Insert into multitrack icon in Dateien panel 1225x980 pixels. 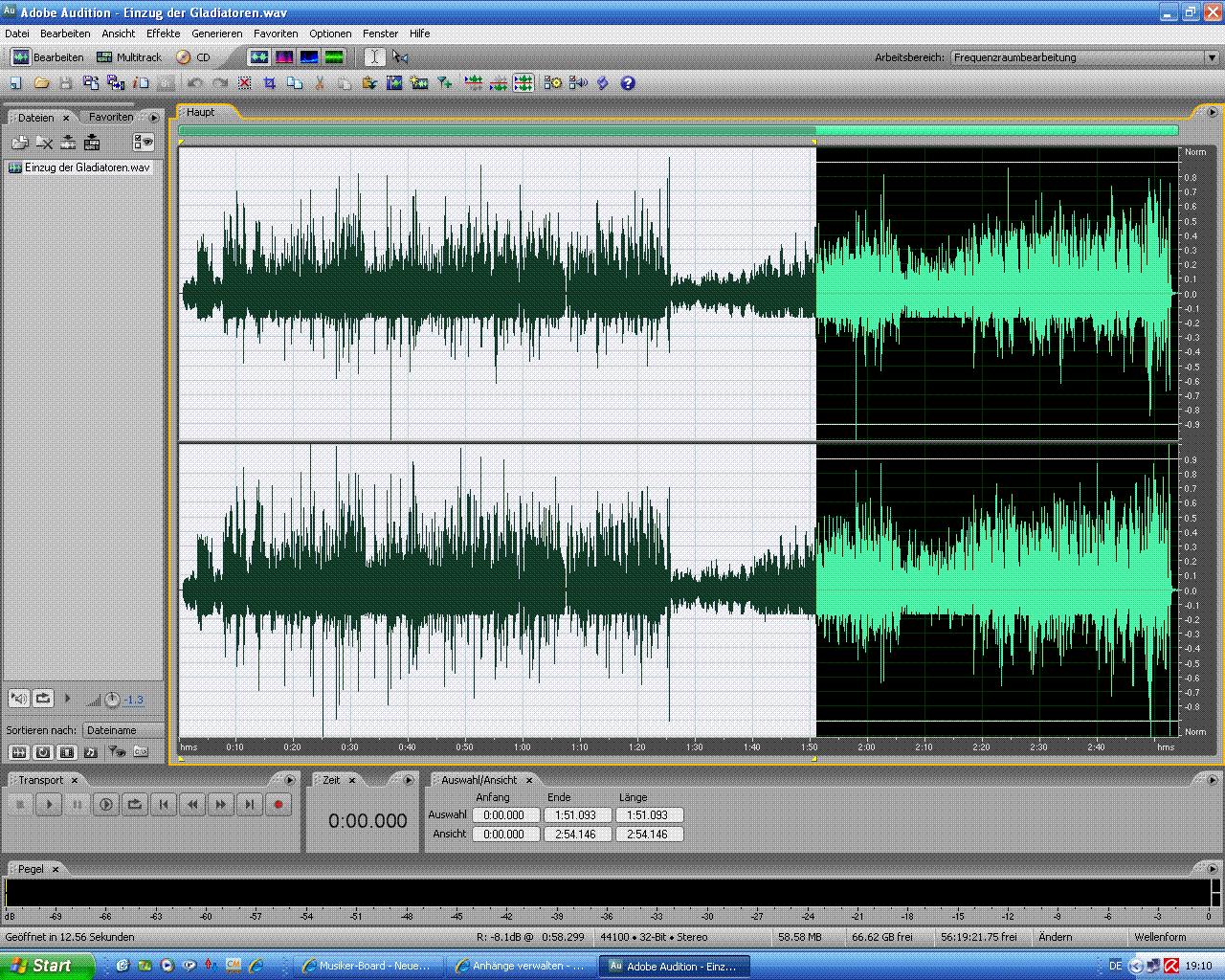click(x=68, y=143)
